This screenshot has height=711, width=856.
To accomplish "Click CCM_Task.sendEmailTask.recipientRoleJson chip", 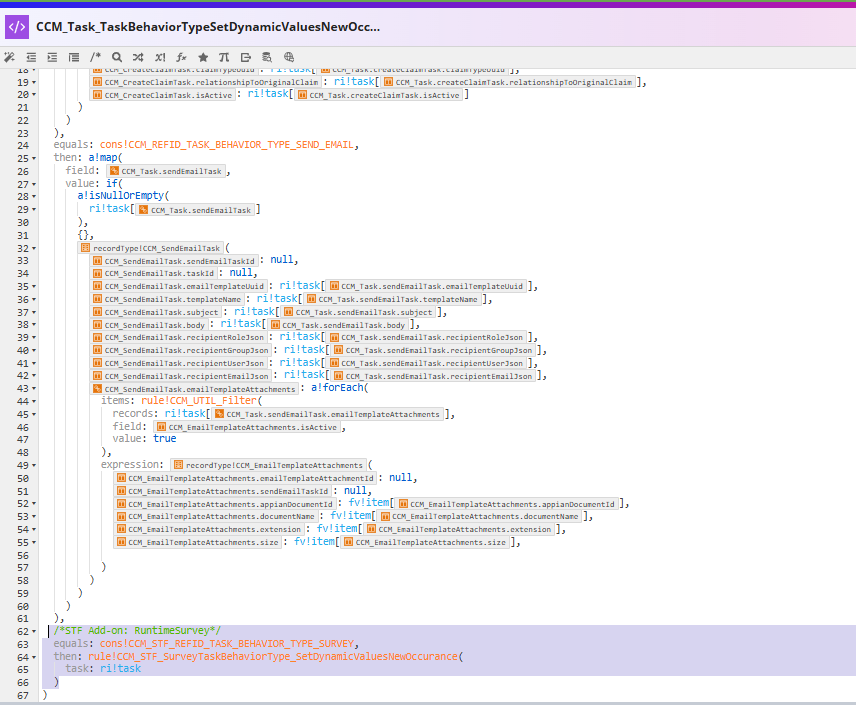I will [426, 337].
